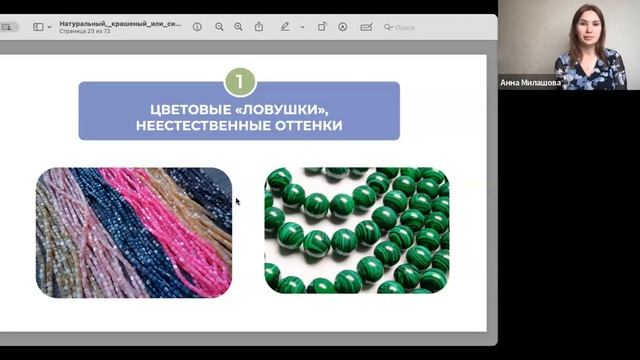The width and height of the screenshot is (640, 360).
Task: Click the document title Натуральный_крашеный_или_си...
Action: tap(120, 24)
